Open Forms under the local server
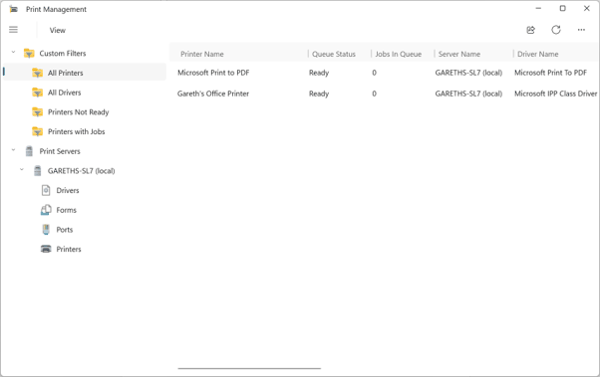This screenshot has width=600, height=377. point(67,210)
